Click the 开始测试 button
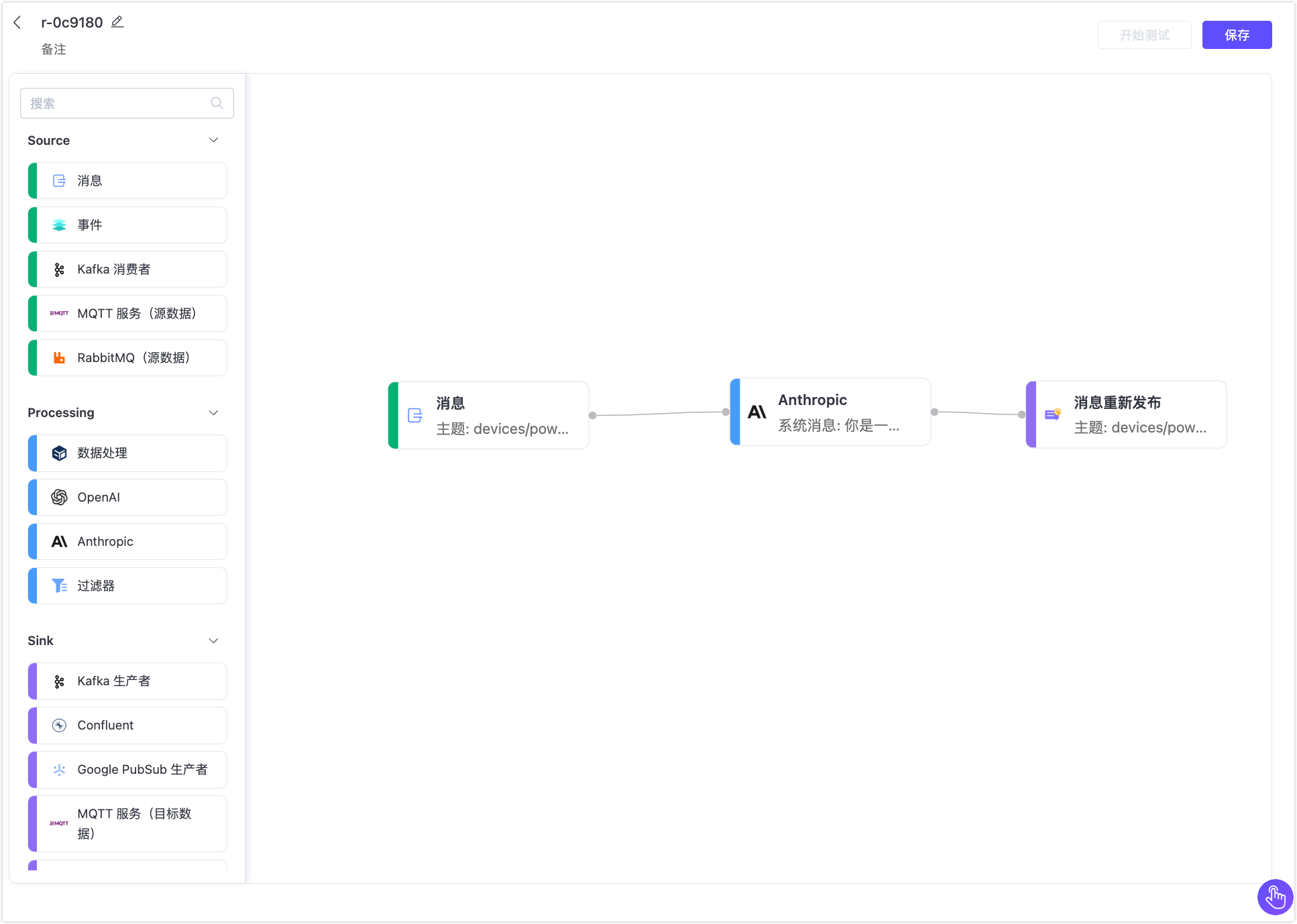This screenshot has width=1297, height=924. point(1144,35)
